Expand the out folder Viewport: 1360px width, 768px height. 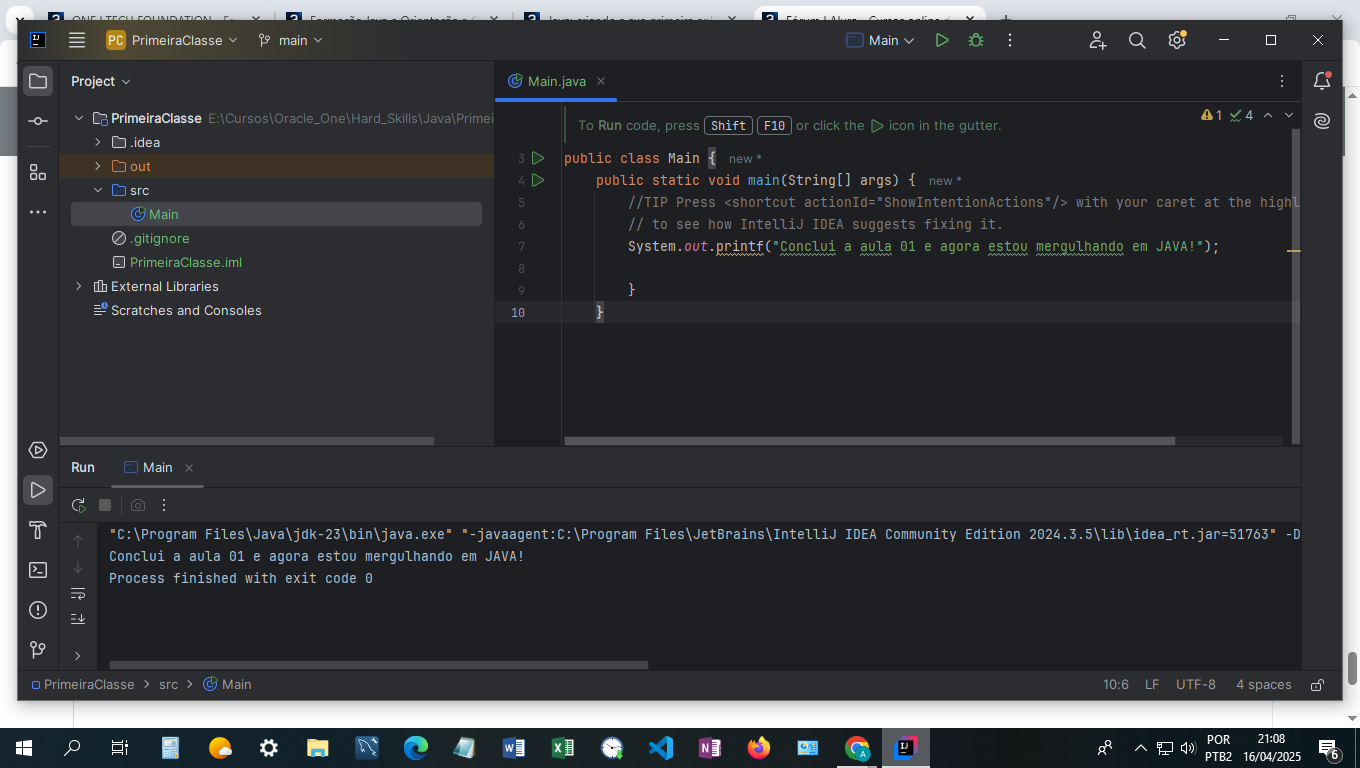[98, 166]
